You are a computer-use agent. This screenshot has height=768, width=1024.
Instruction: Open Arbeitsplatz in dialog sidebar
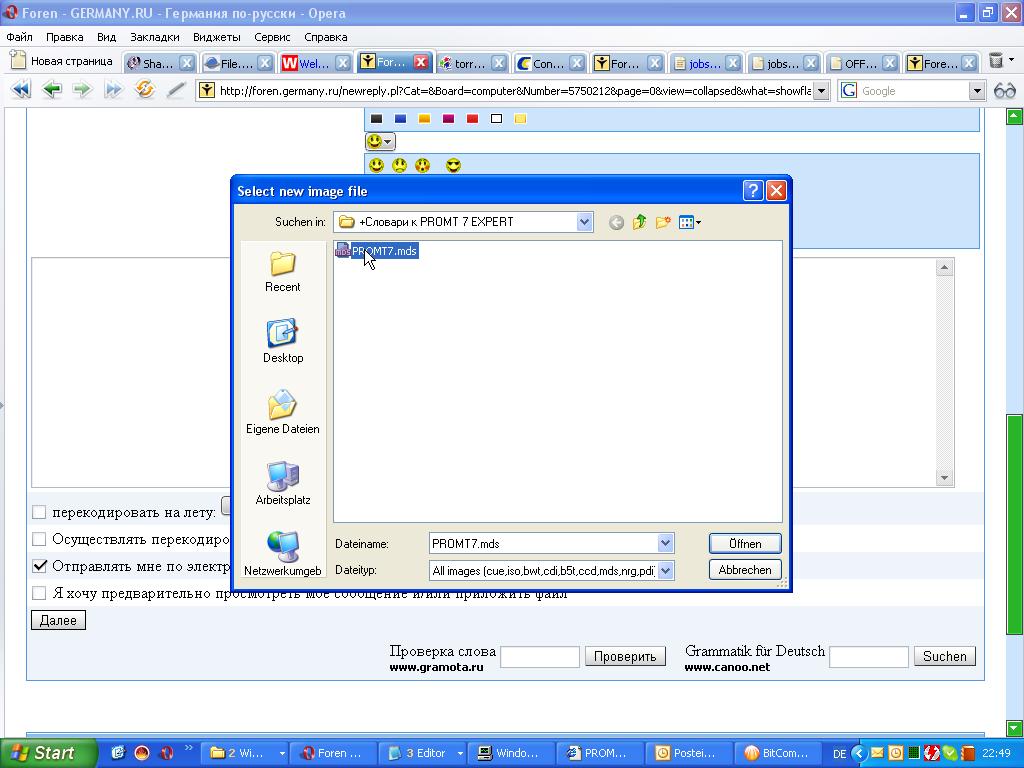(x=283, y=483)
